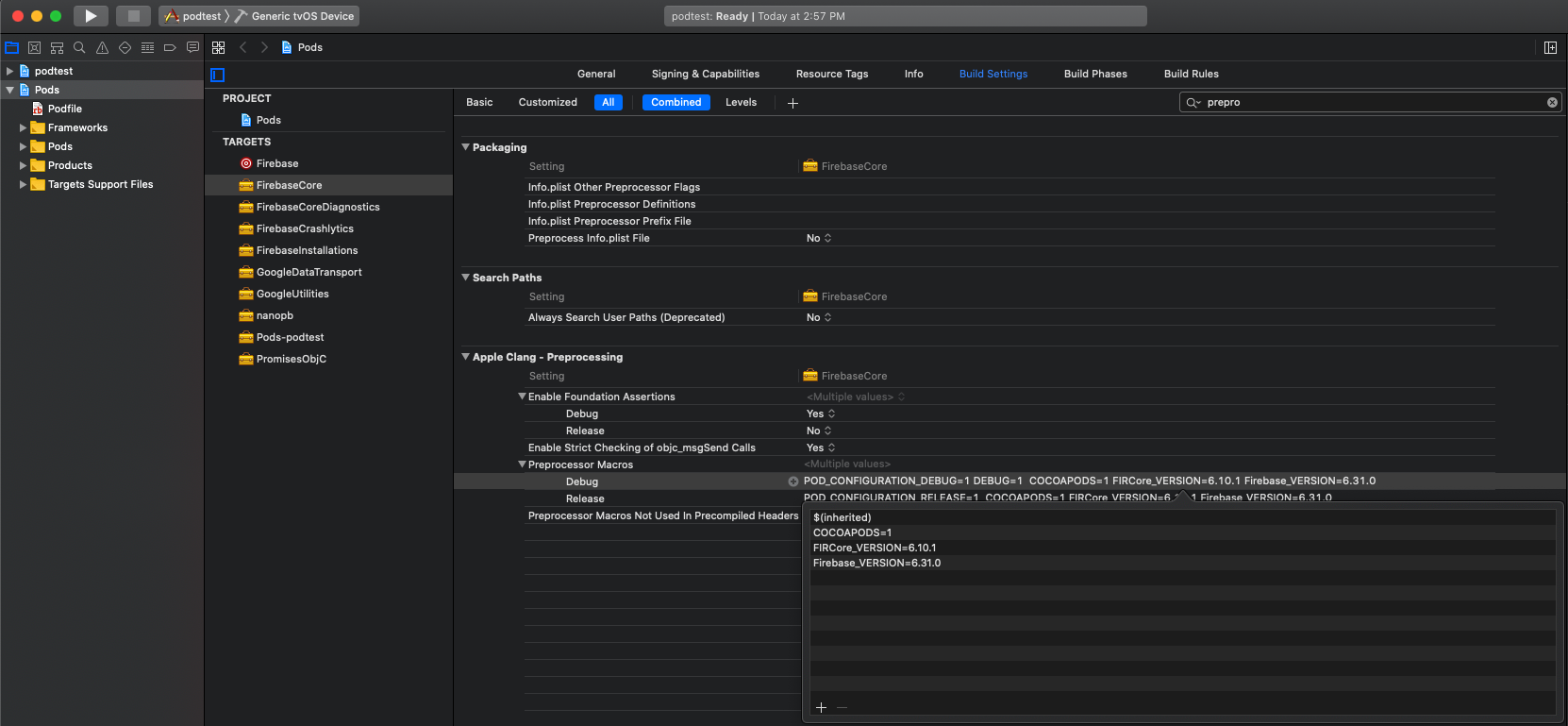Open the symbol navigator icon
1568x726 pixels.
point(57,47)
